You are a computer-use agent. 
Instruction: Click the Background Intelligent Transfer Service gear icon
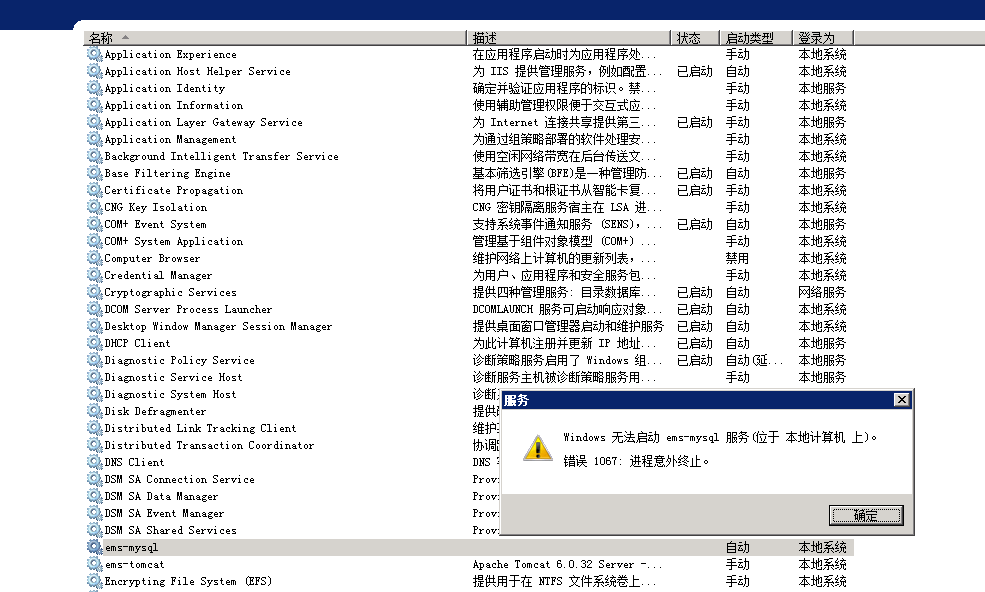94,156
